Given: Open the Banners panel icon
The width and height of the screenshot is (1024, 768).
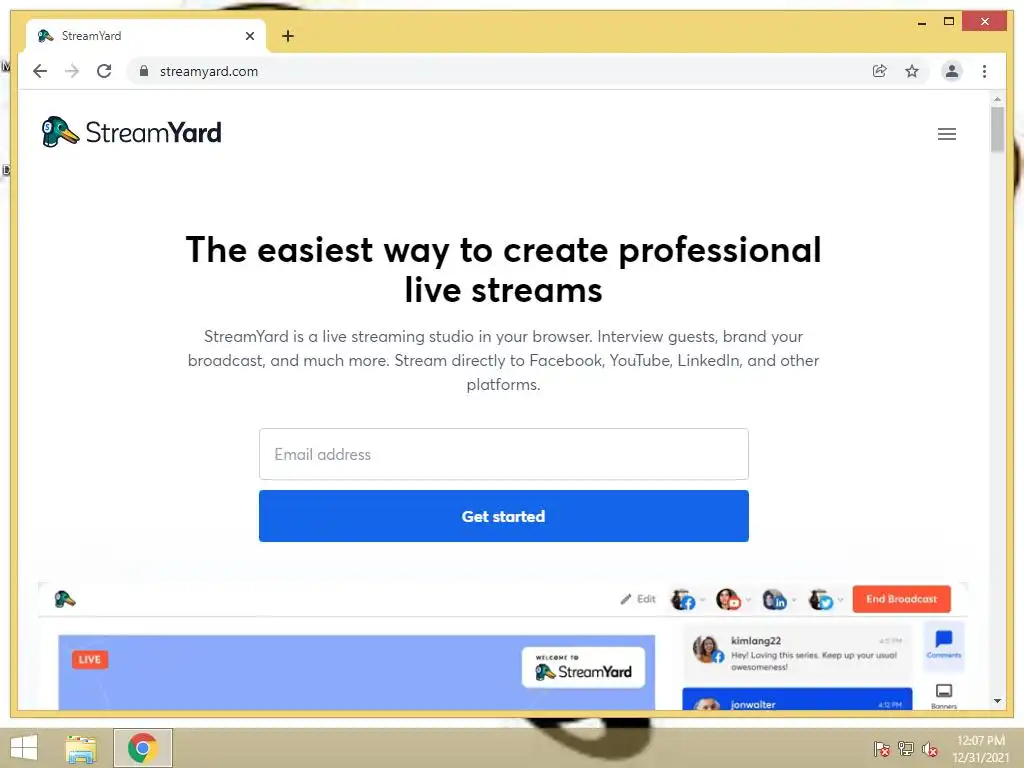Looking at the screenshot, I should 944,696.
